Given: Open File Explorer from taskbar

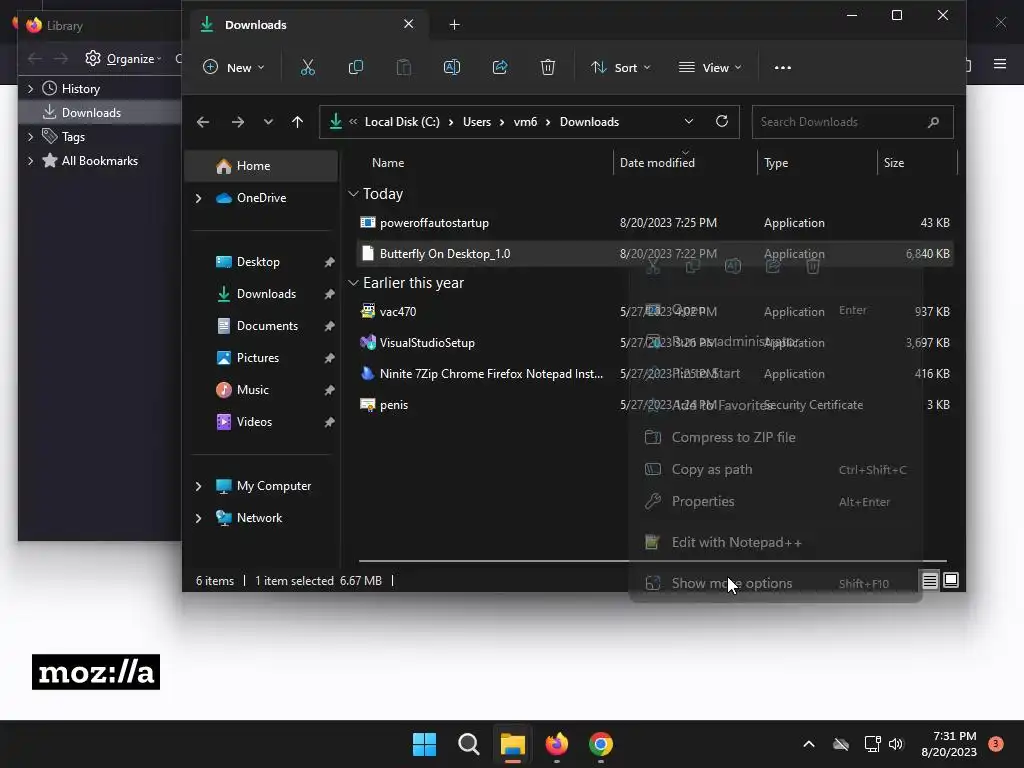Looking at the screenshot, I should coord(513,744).
